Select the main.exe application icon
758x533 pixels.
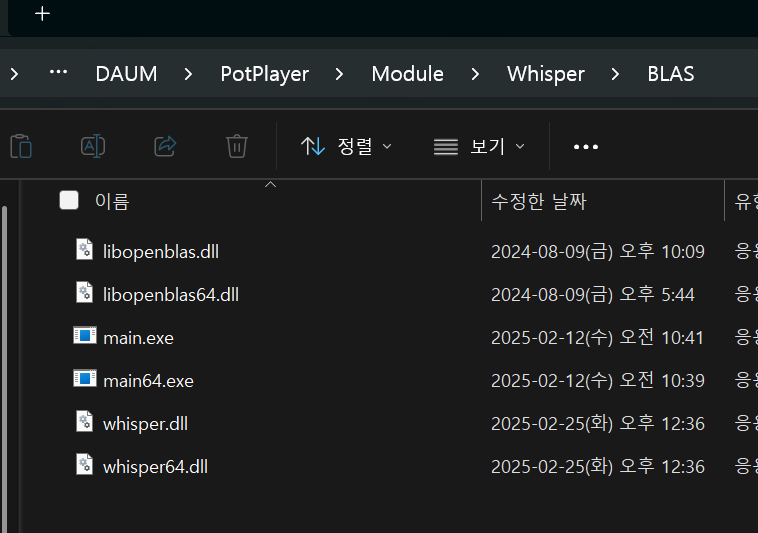click(x=85, y=335)
